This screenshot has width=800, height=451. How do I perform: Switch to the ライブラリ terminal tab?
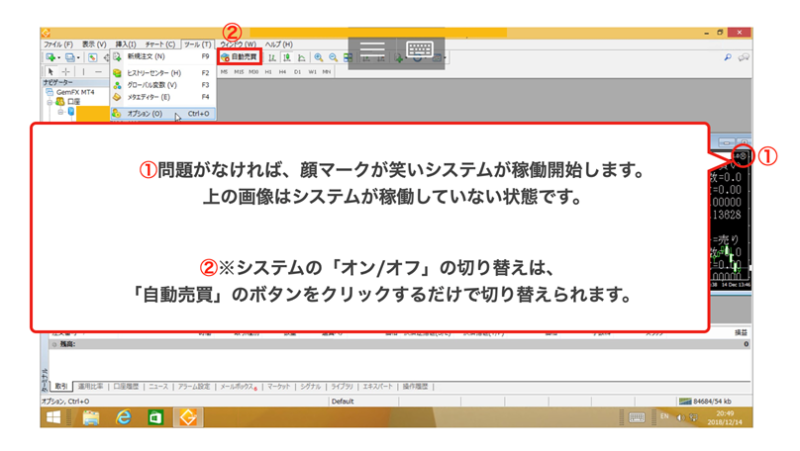[342, 387]
